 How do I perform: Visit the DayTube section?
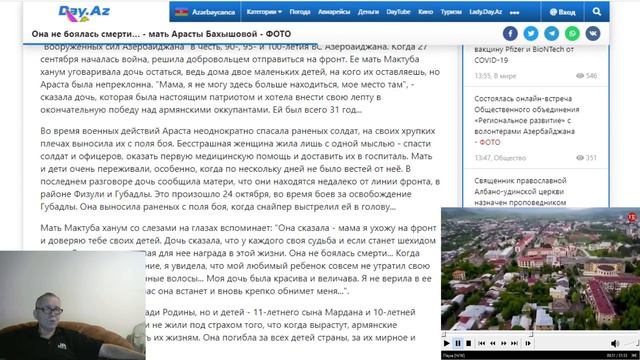pos(398,12)
